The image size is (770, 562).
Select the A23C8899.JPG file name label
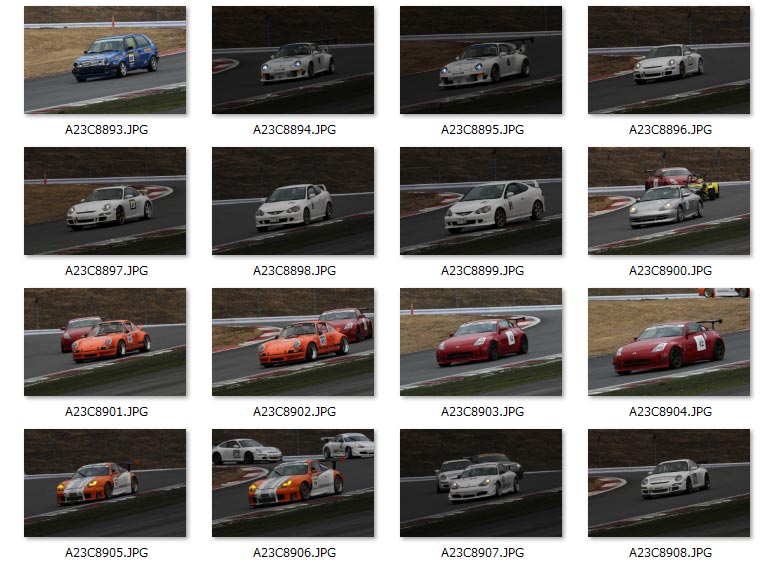coord(483,271)
